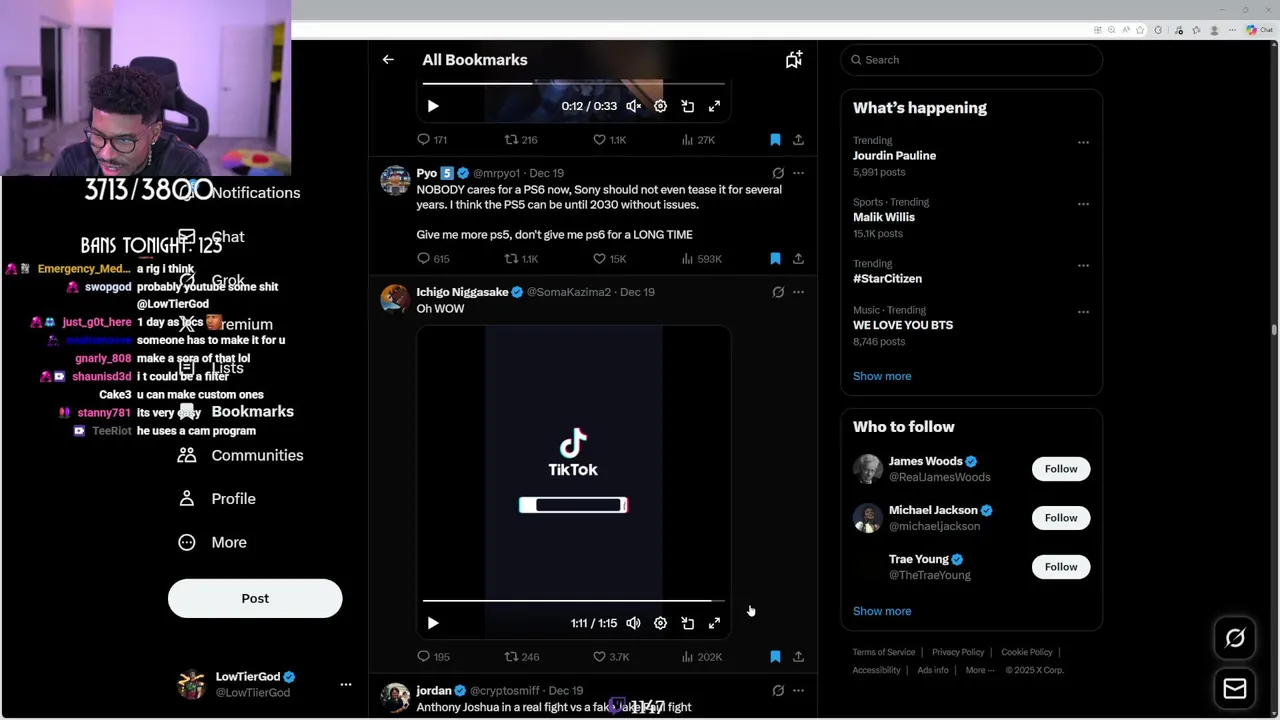
Task: Seek on the TikTok video progress bar
Action: [573, 601]
